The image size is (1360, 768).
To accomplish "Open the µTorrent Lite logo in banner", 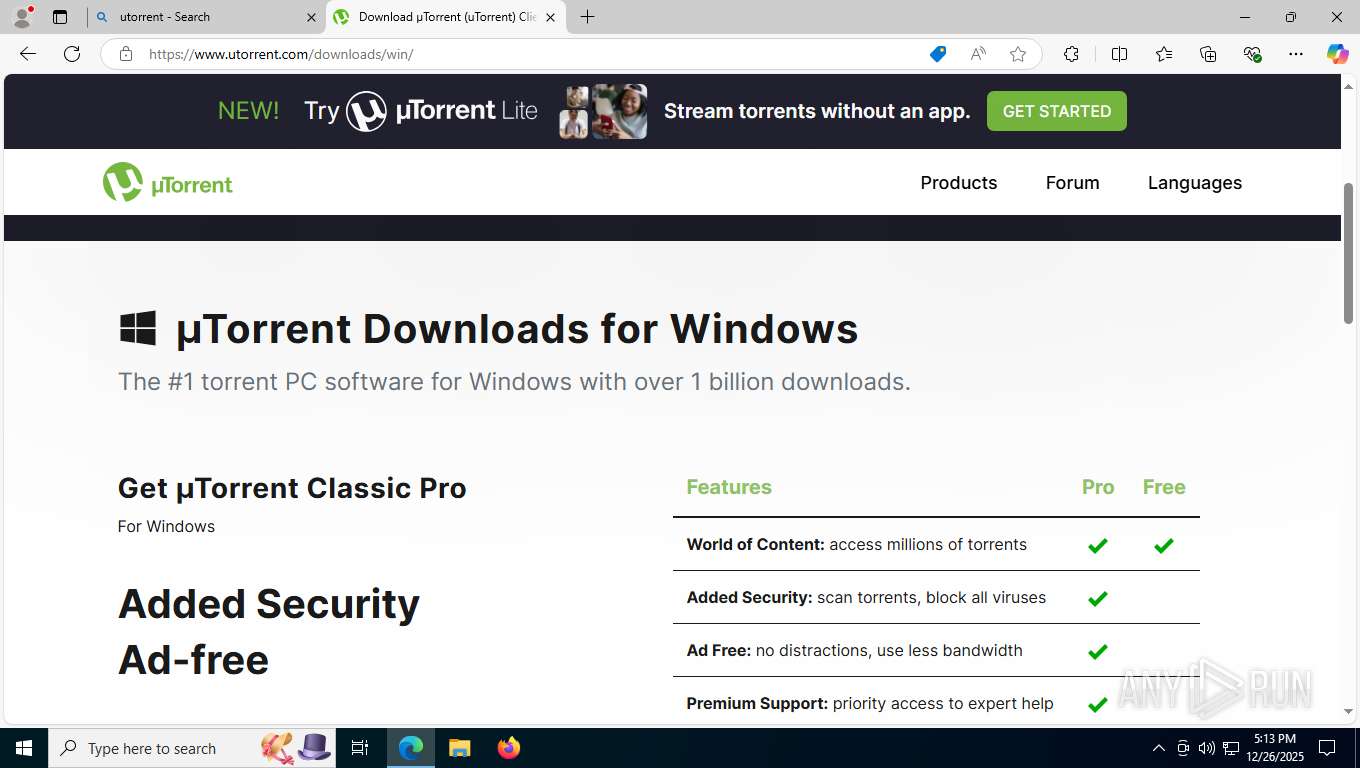I will click(442, 111).
